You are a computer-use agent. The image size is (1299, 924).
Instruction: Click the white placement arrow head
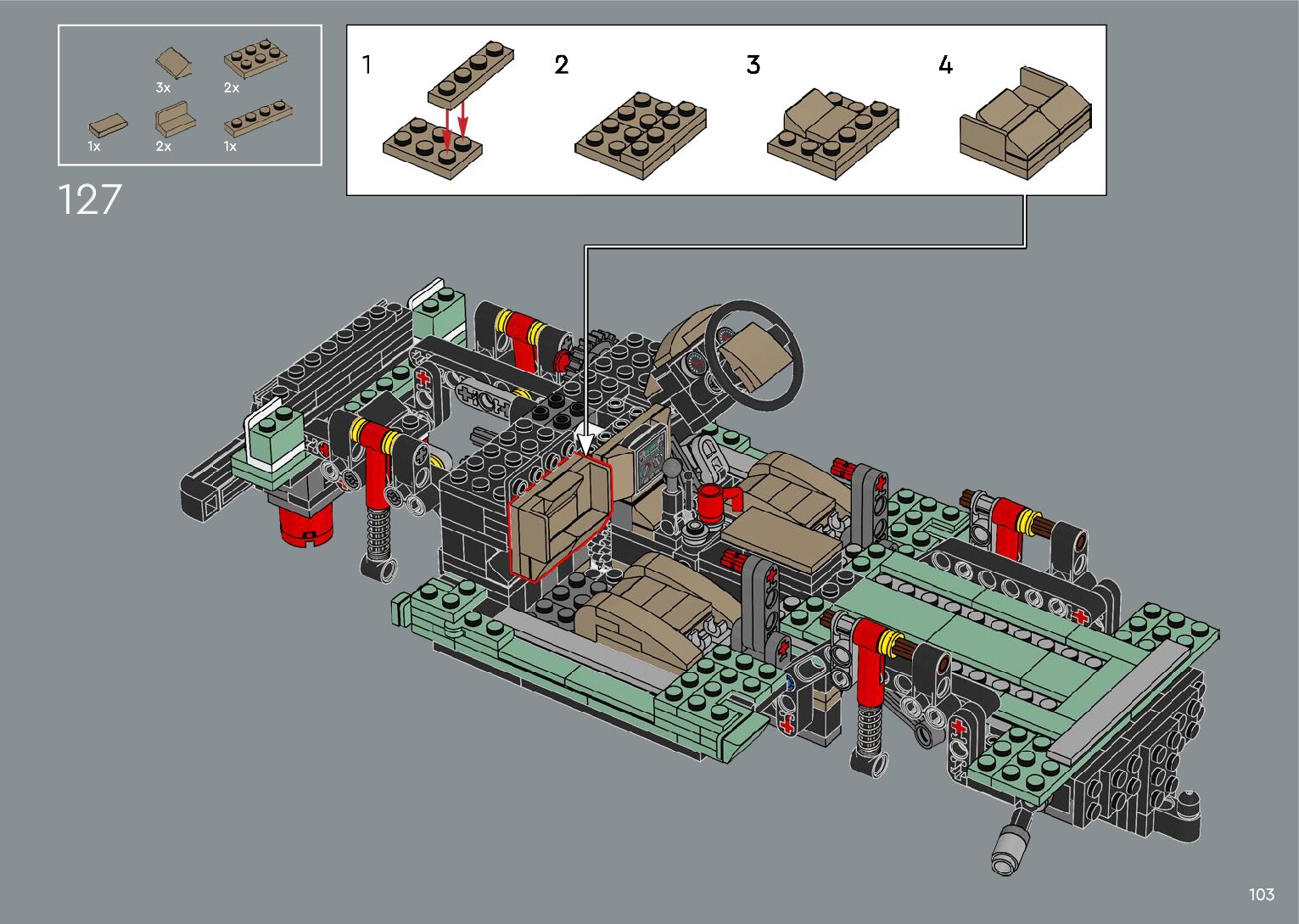pos(585,443)
